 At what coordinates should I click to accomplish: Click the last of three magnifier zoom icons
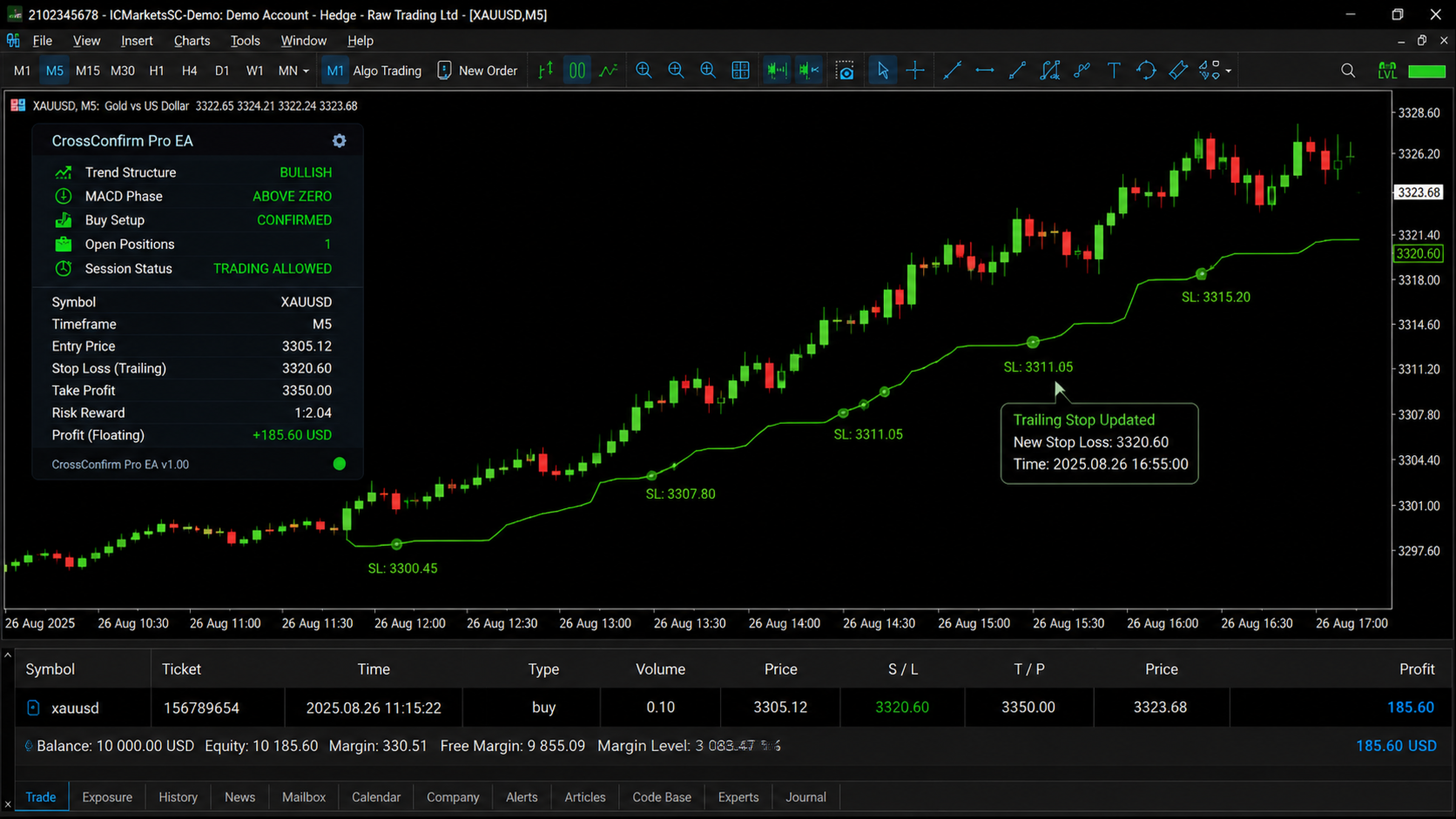tap(708, 70)
